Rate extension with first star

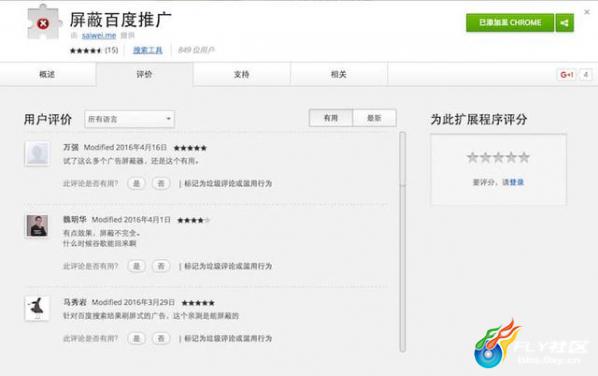coord(473,157)
